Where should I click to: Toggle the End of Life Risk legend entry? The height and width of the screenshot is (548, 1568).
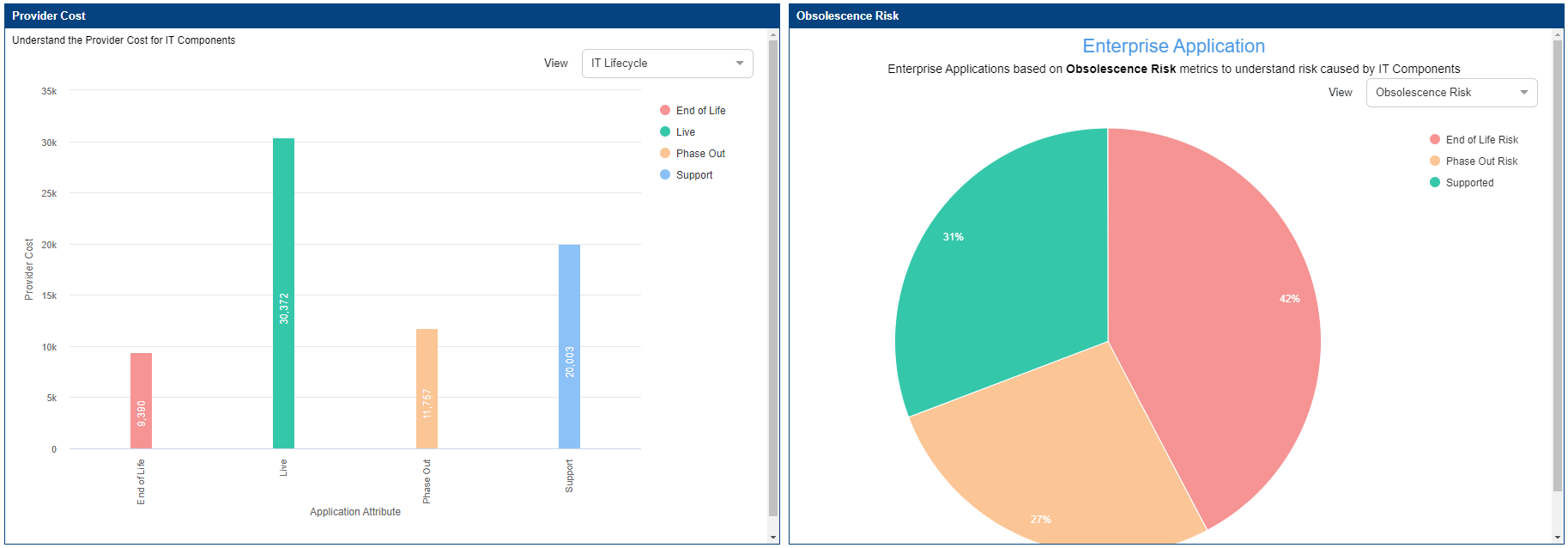pyautogui.click(x=1474, y=139)
